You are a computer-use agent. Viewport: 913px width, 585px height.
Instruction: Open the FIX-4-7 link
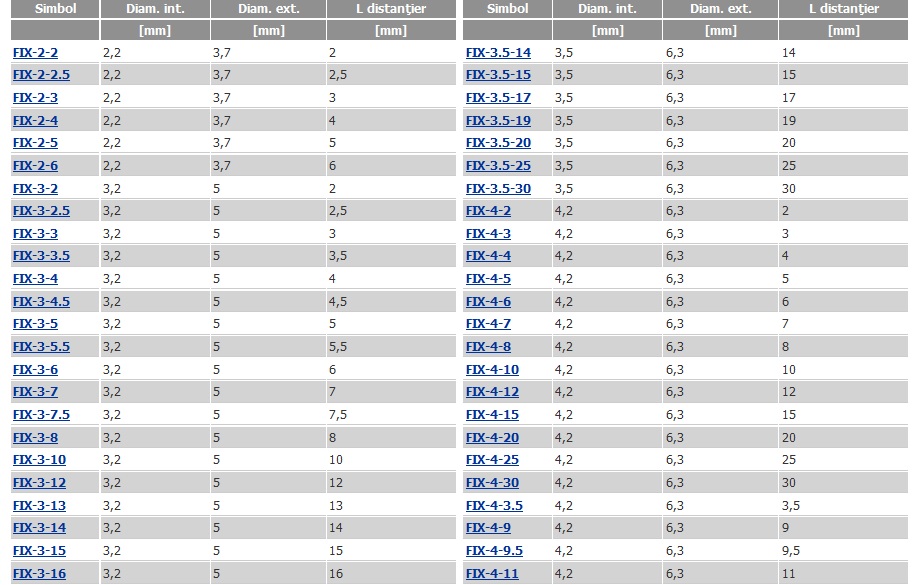click(489, 324)
